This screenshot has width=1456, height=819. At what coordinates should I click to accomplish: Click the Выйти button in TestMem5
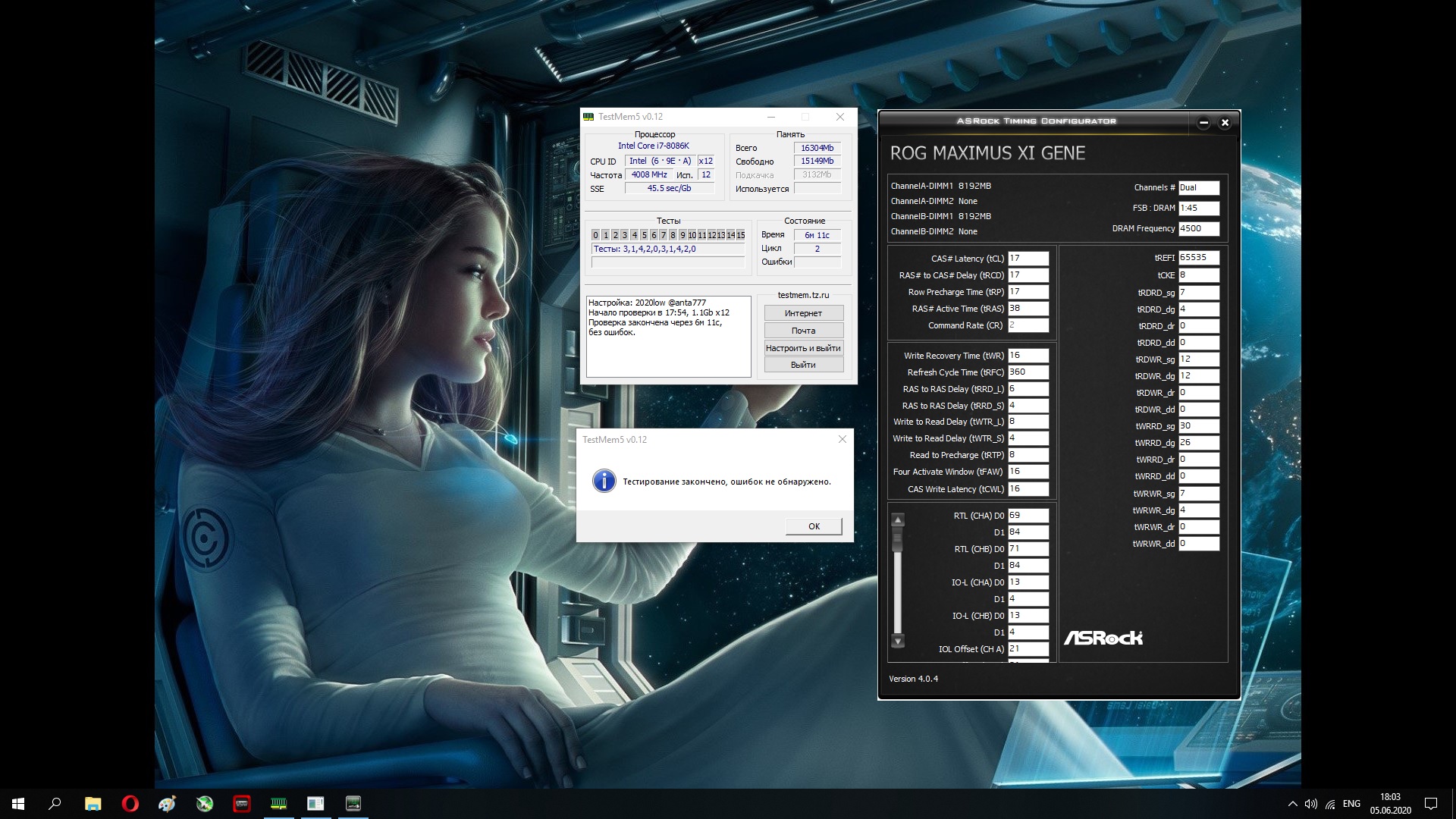click(x=803, y=365)
